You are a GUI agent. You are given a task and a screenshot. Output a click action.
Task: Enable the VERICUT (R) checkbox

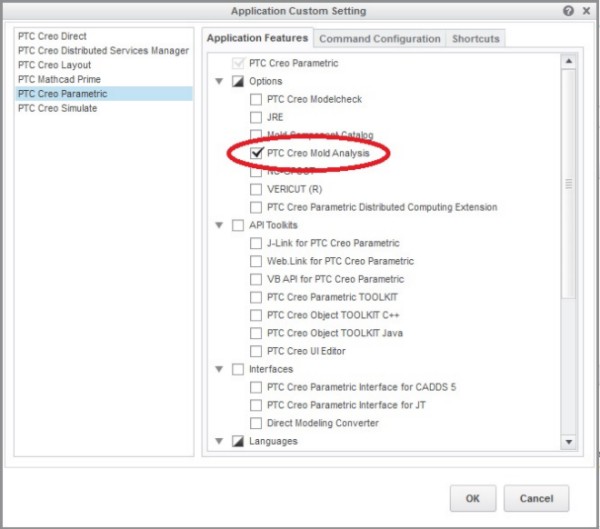tap(256, 189)
